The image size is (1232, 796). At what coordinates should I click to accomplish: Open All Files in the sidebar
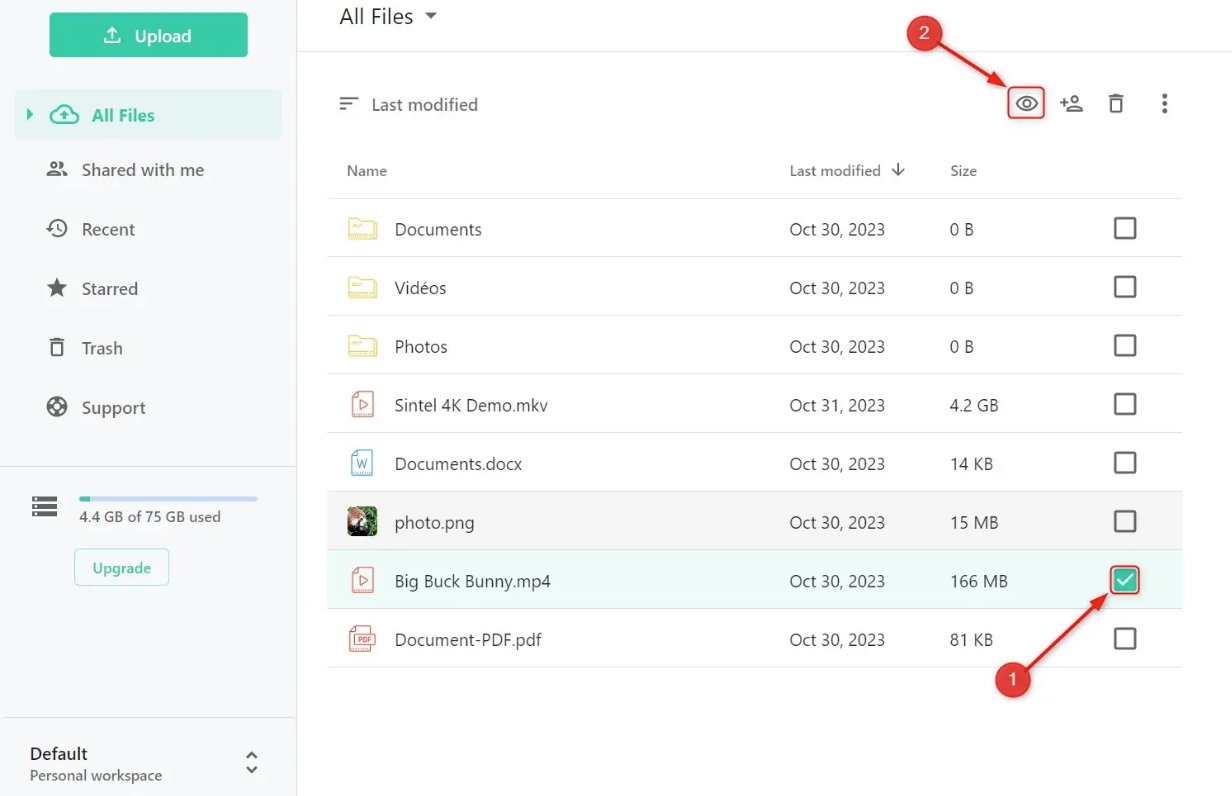coord(148,115)
